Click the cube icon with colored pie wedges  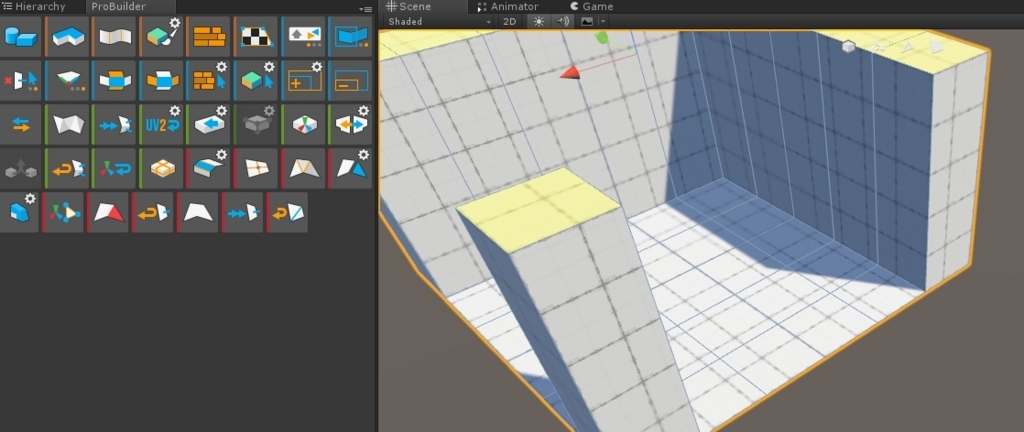[304, 125]
